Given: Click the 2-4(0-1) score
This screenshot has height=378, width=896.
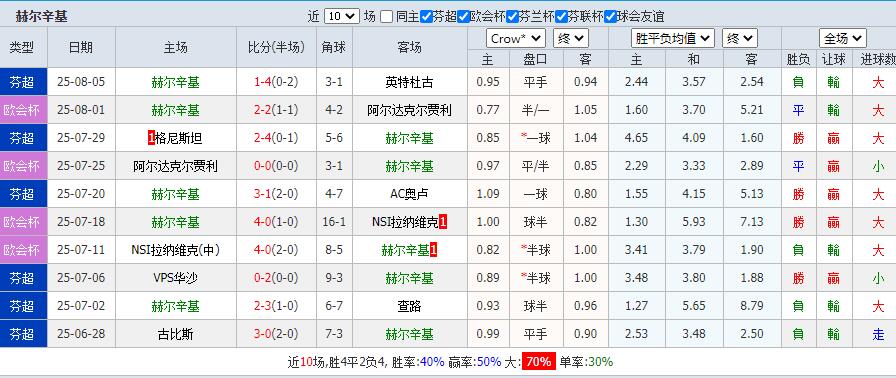Looking at the screenshot, I should coord(276,138).
